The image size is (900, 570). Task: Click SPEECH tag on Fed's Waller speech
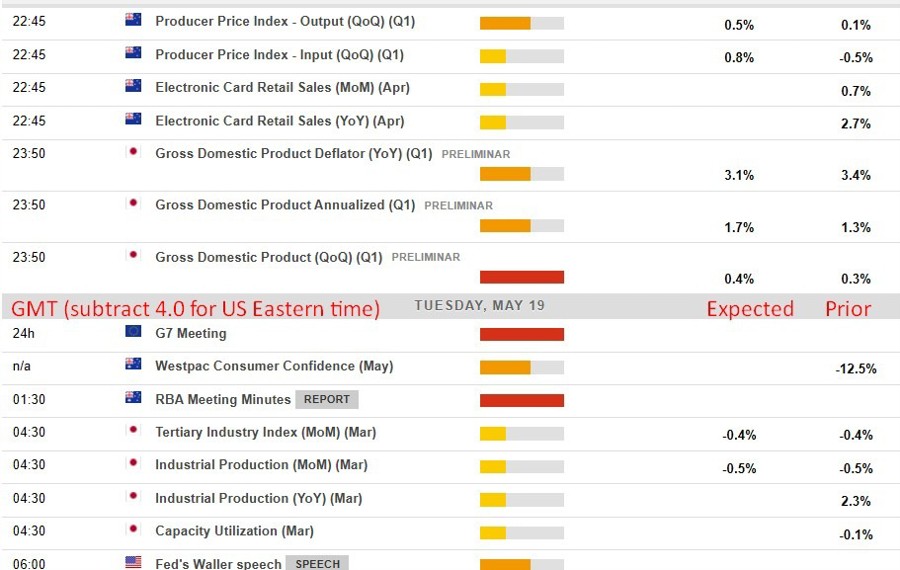point(317,563)
